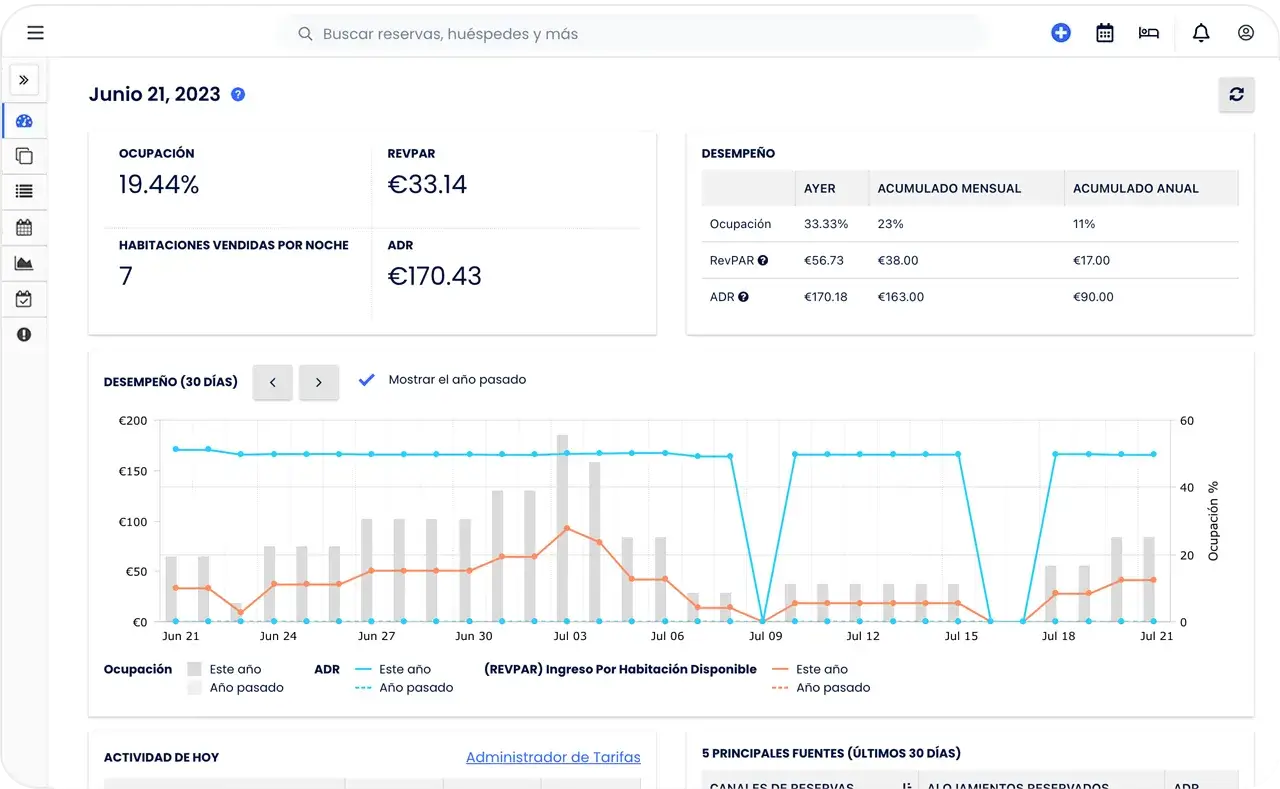The width and height of the screenshot is (1280, 789).
Task: Expand the sidebar with double chevron
Action: pyautogui.click(x=24, y=80)
